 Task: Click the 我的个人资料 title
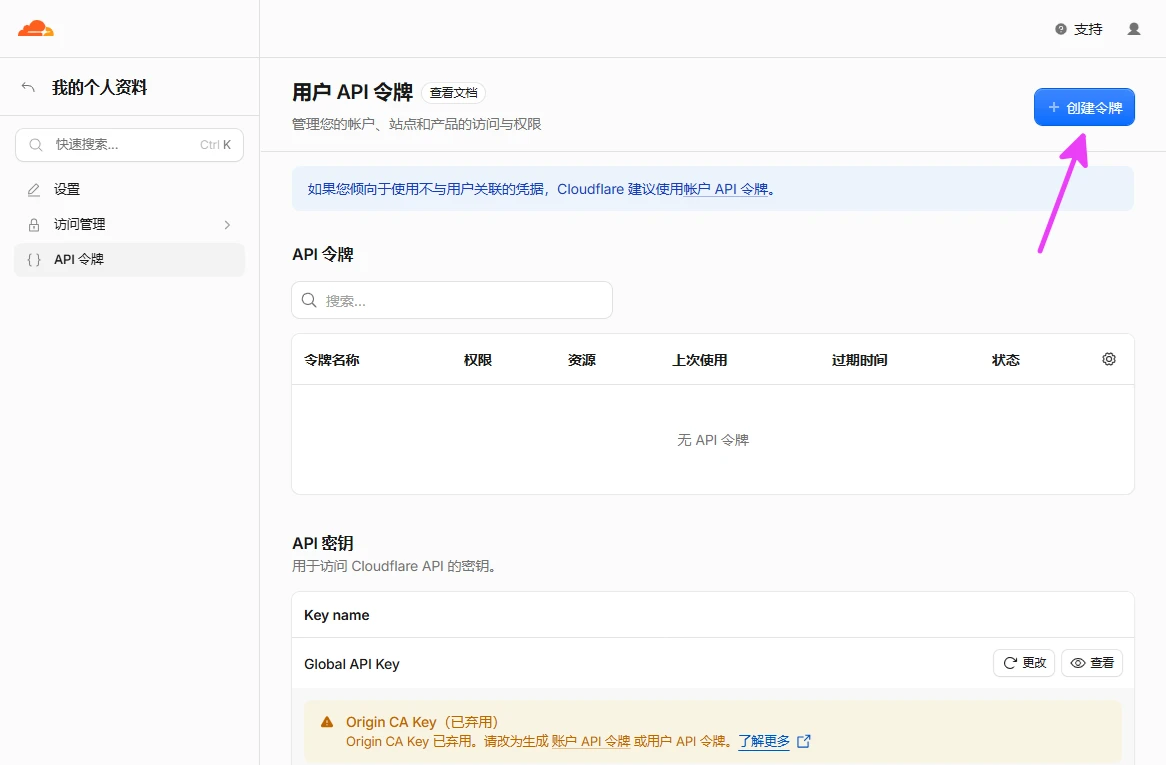(100, 87)
